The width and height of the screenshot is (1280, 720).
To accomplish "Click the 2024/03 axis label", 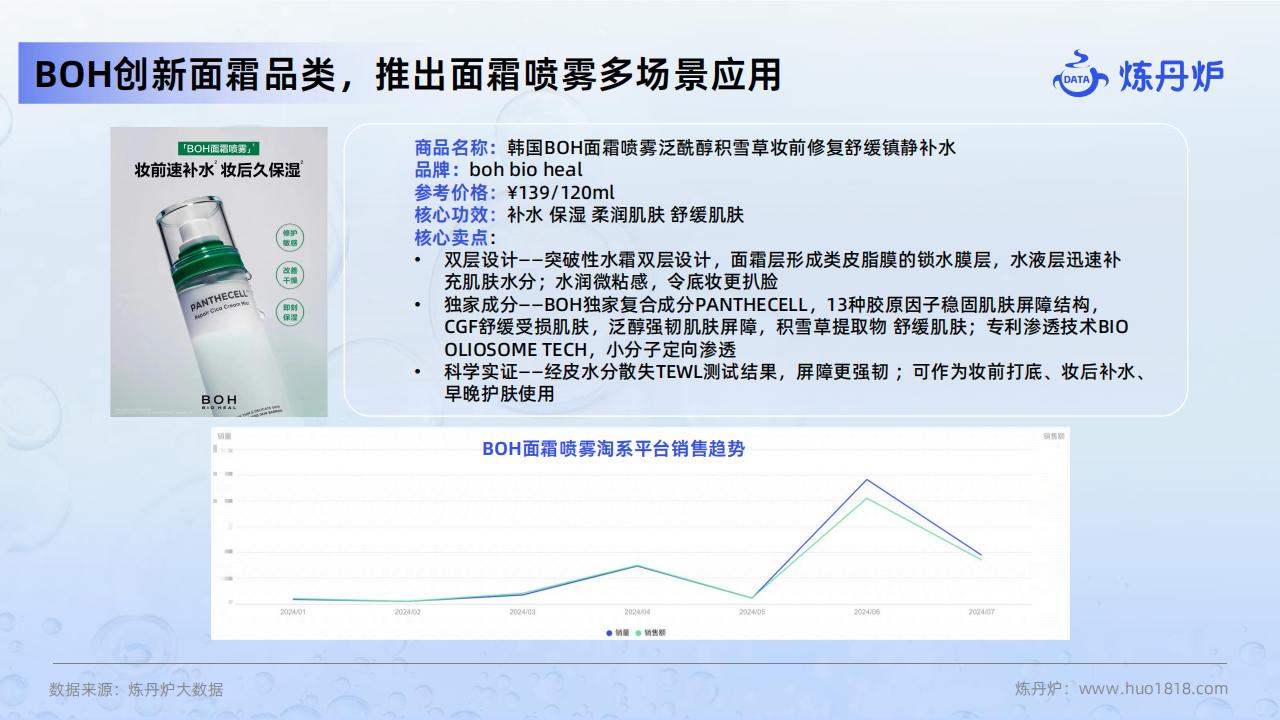I will pyautogui.click(x=522, y=611).
